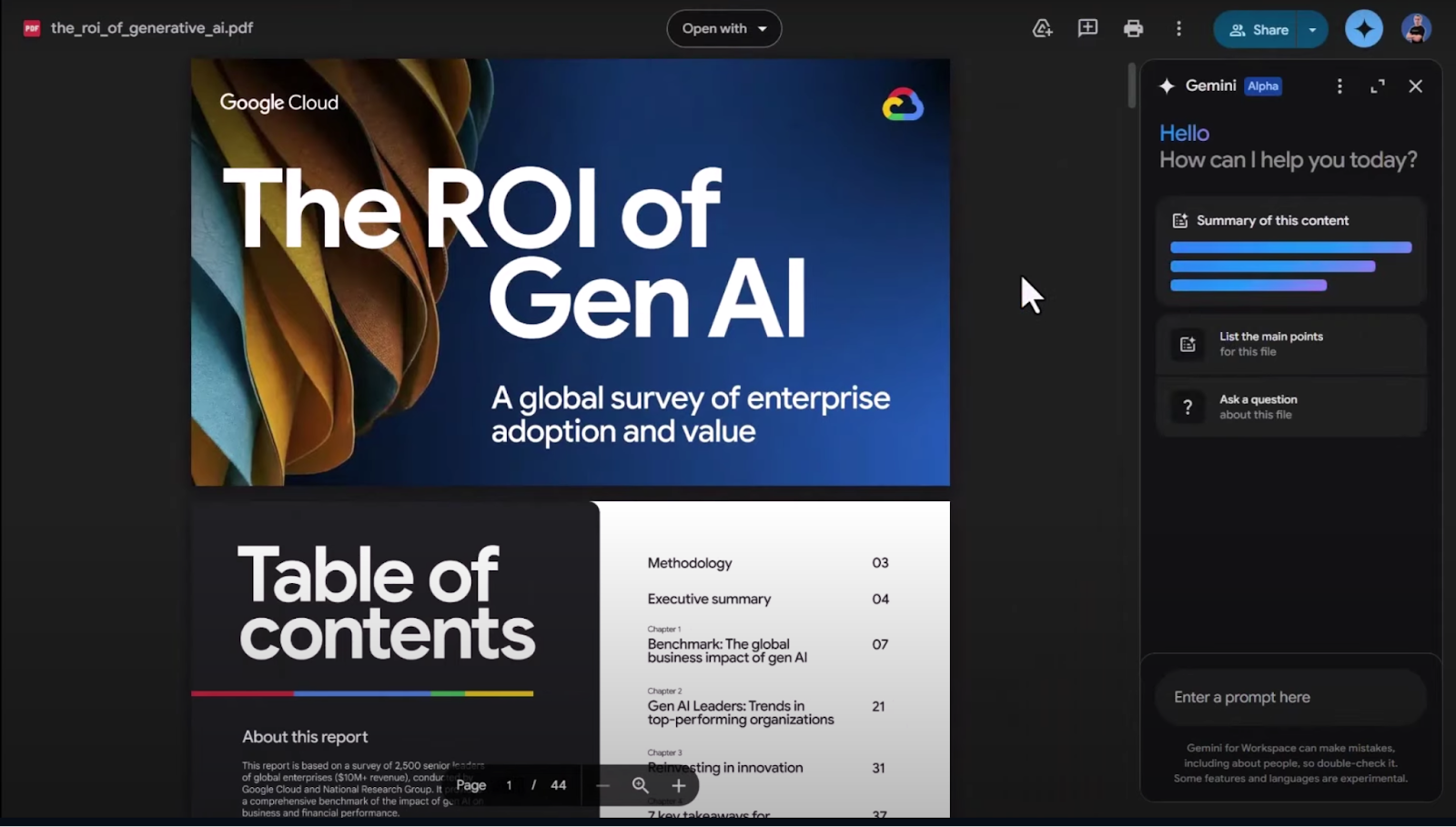Click the magnifier zoom reset icon
The image size is (1456, 827).
click(x=641, y=785)
